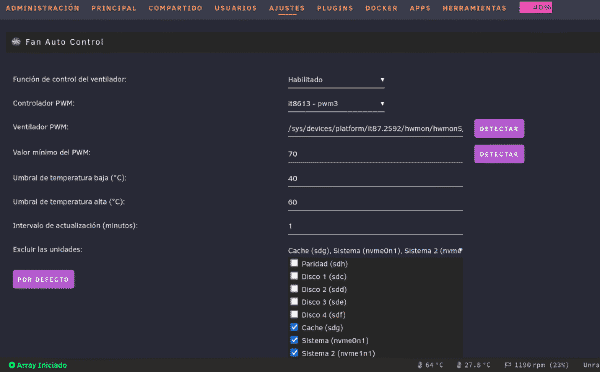600x372 pixels.
Task: Open the Docker tab
Action: click(381, 8)
